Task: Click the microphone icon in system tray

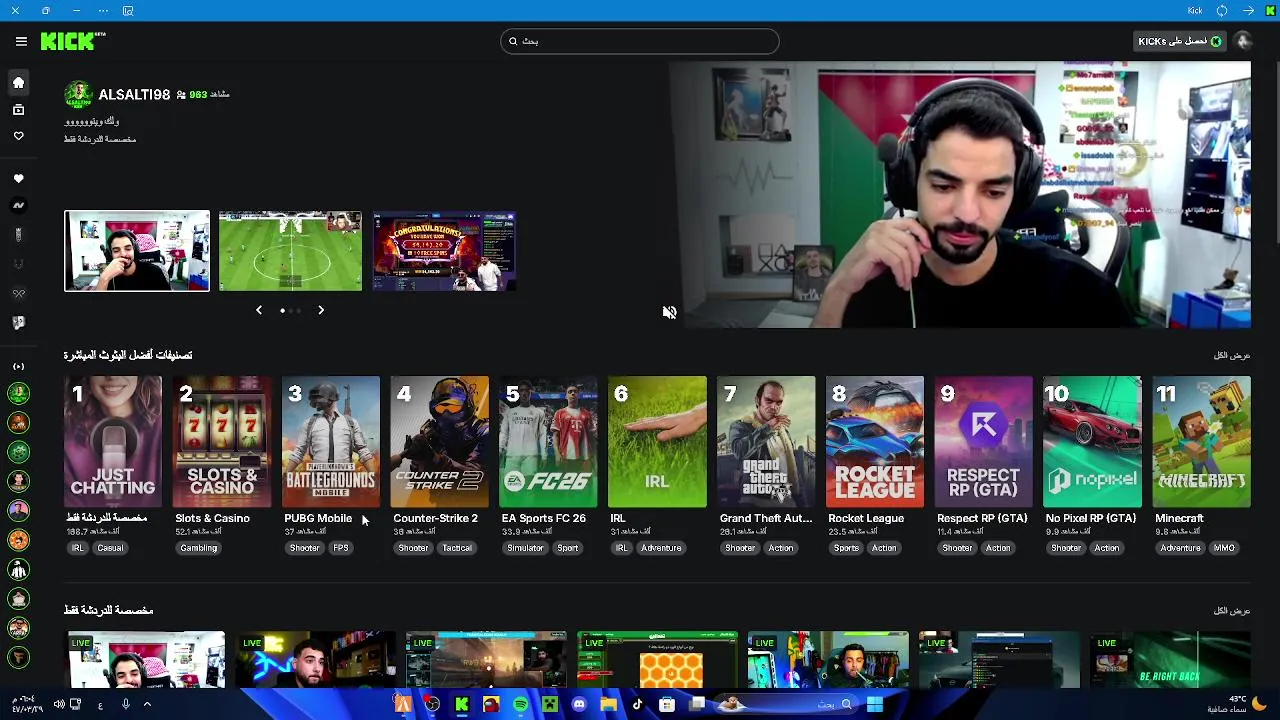Action: [125, 705]
